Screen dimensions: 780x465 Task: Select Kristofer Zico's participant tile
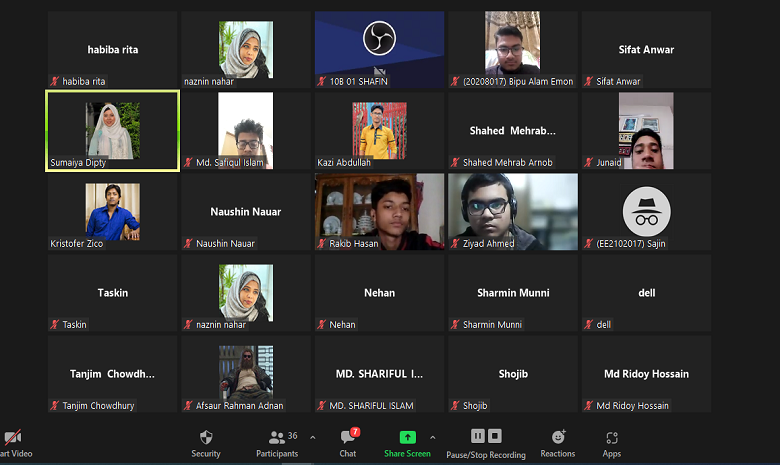tap(113, 211)
